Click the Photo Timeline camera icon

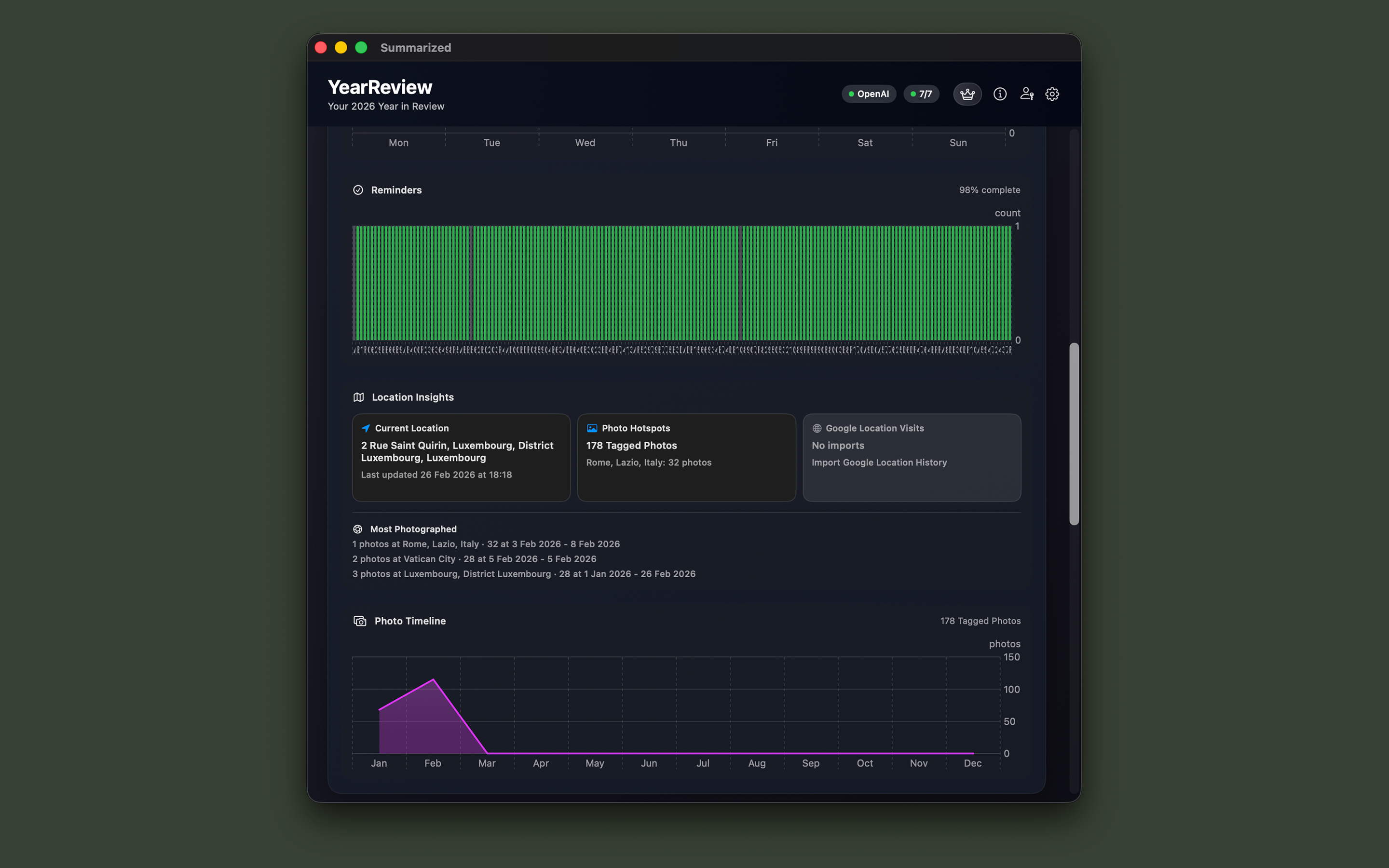[x=360, y=621]
